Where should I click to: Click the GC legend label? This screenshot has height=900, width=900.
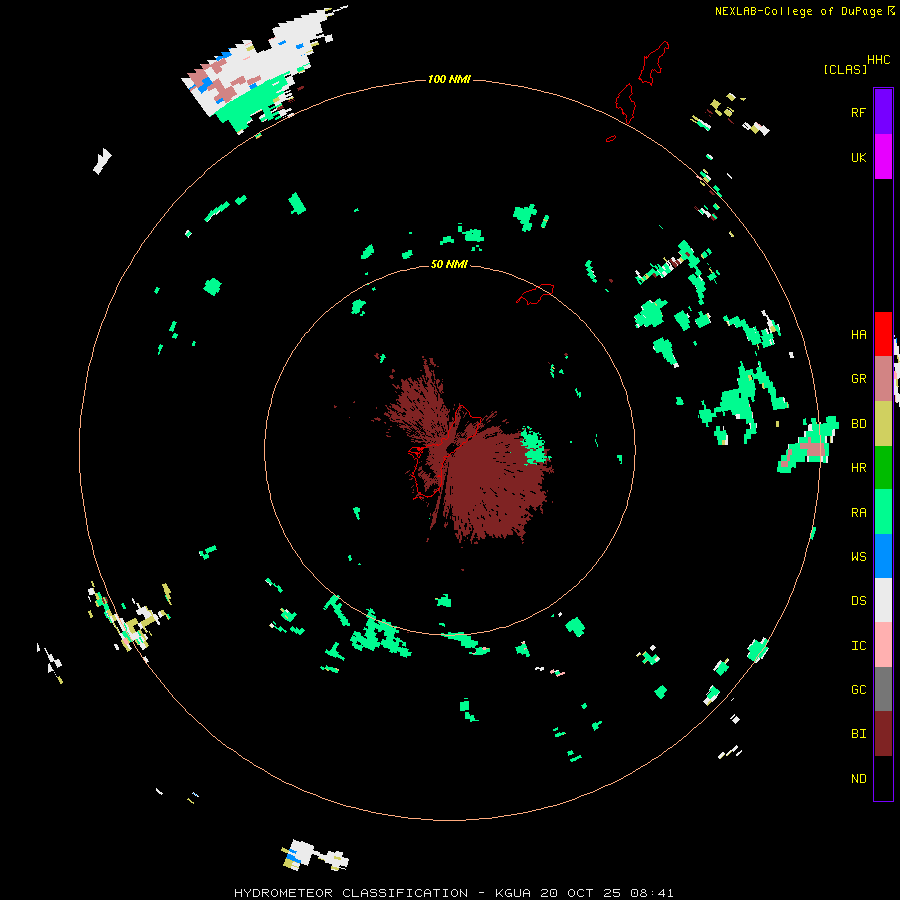[858, 690]
